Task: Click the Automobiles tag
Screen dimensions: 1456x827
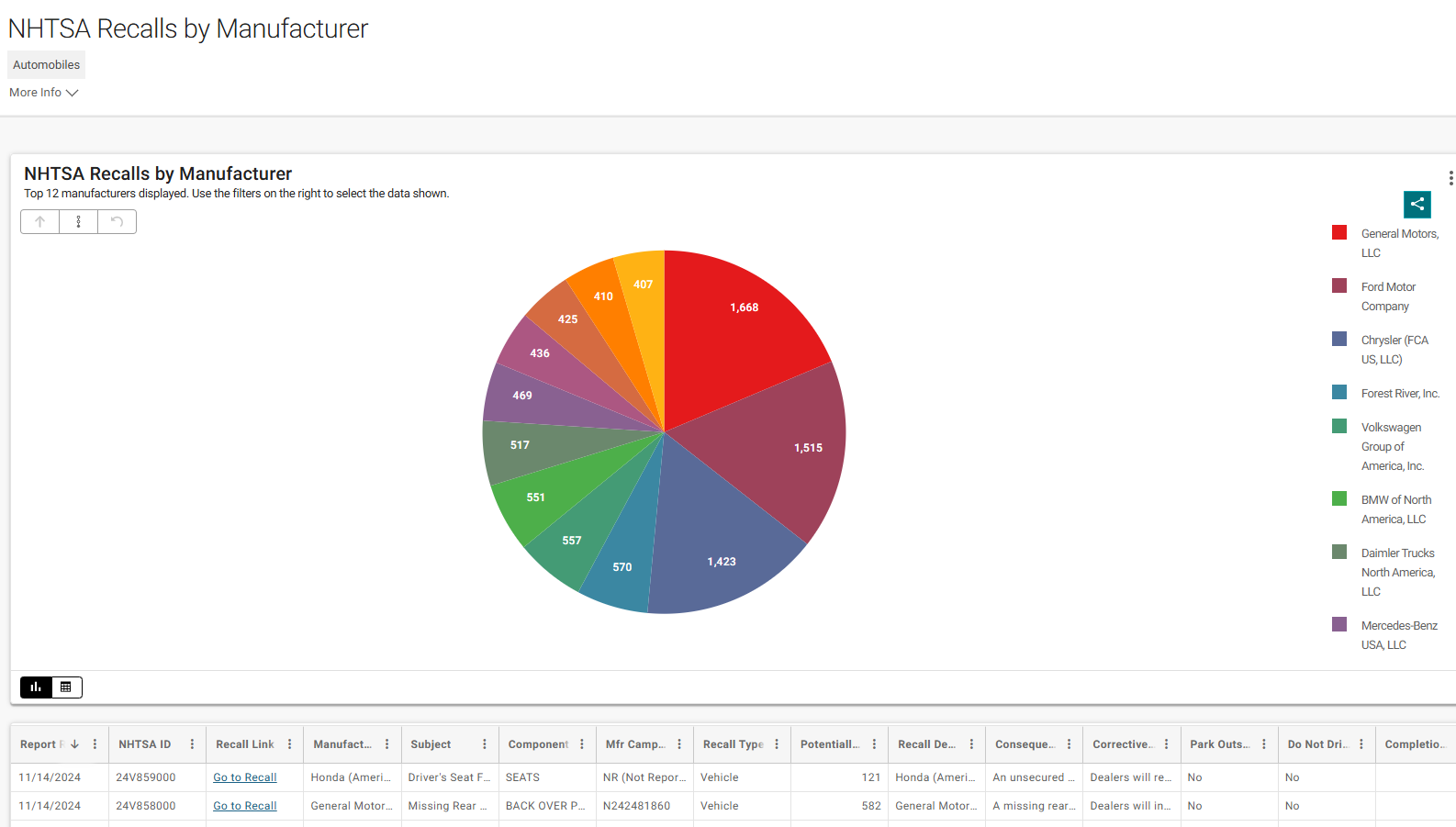Action: (46, 64)
